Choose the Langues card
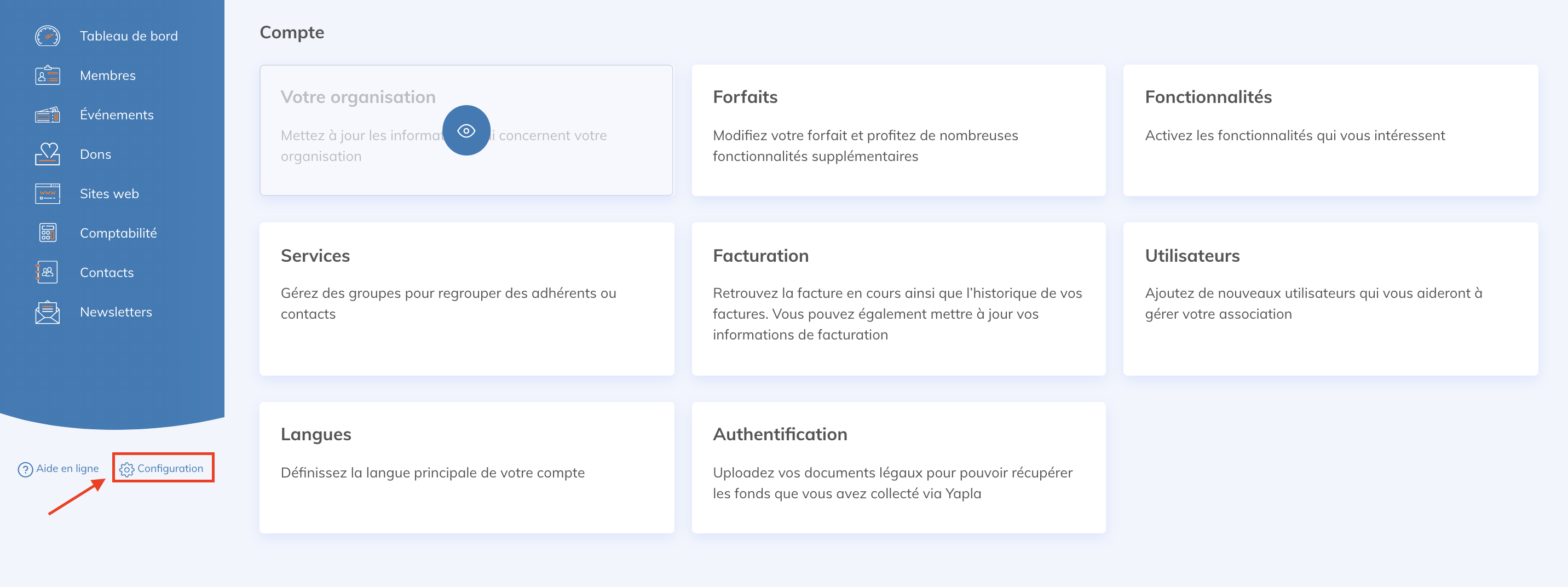 466,467
